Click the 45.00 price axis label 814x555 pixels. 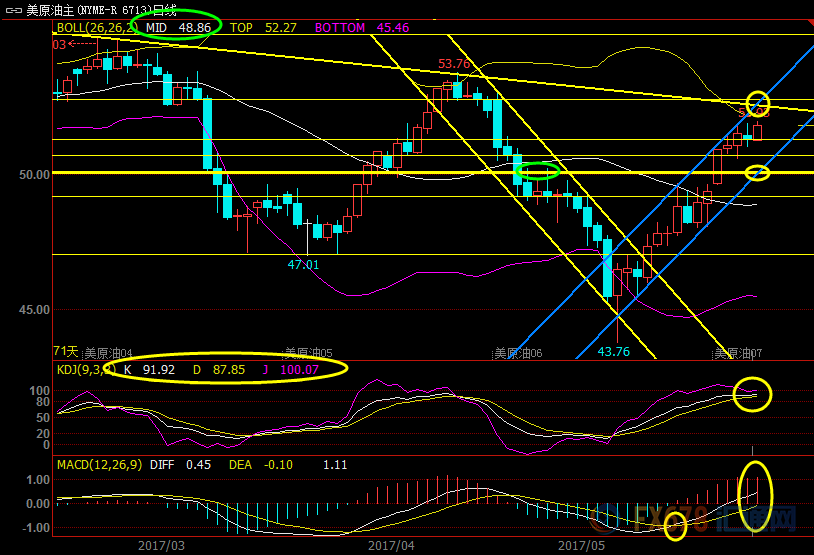point(34,309)
